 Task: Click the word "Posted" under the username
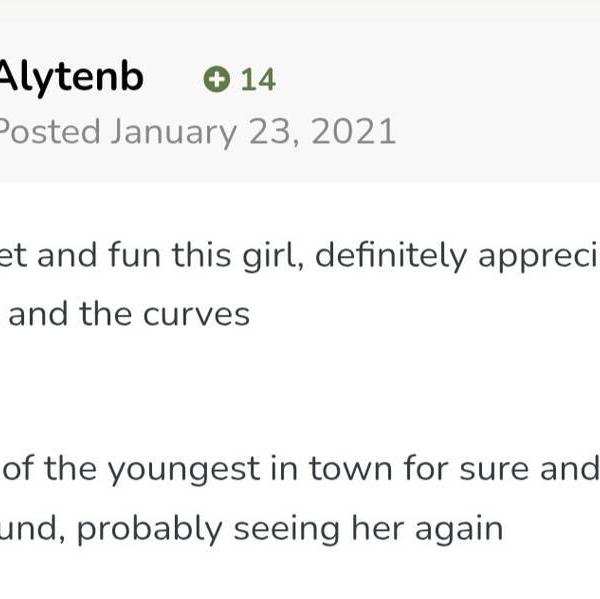[x=50, y=131]
